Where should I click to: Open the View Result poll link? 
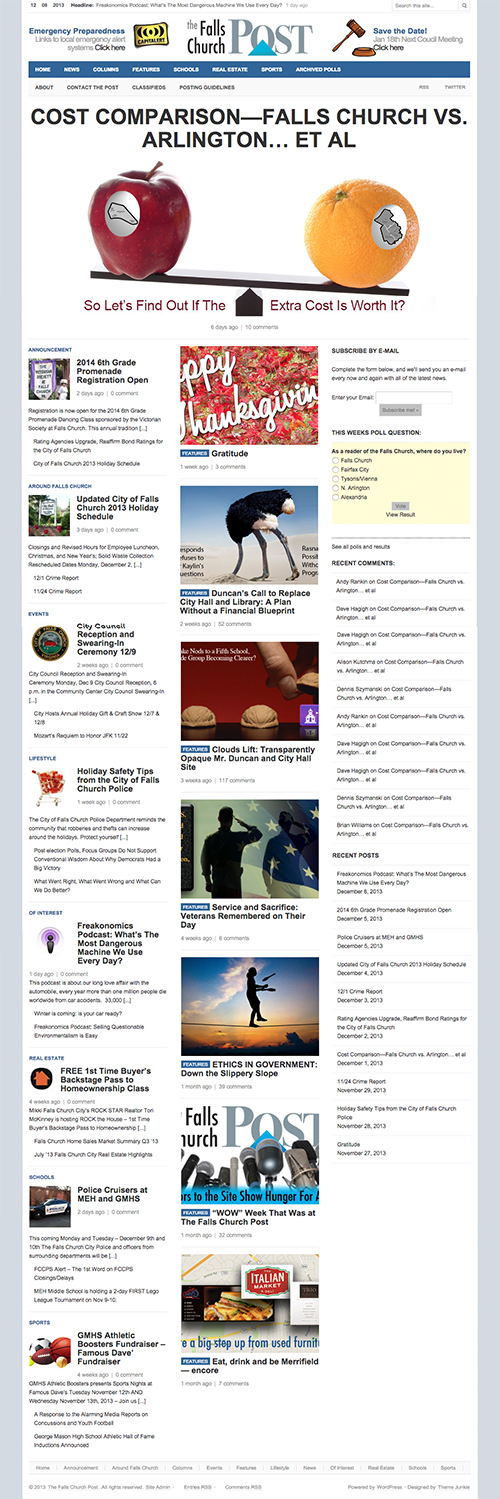pyautogui.click(x=400, y=515)
